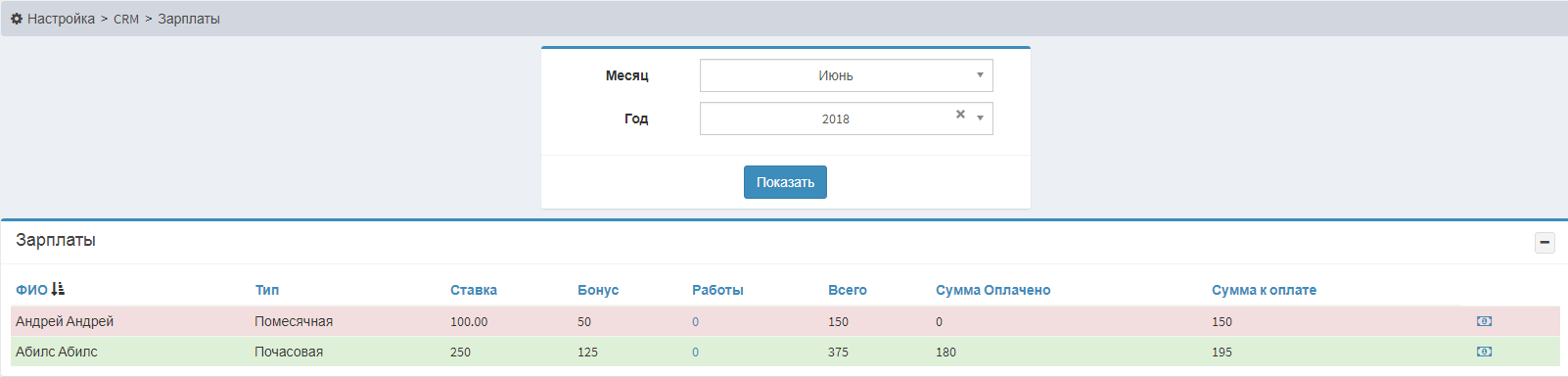Sort by Сумма Оплачено column
This screenshot has height=377, width=1568.
[x=992, y=290]
